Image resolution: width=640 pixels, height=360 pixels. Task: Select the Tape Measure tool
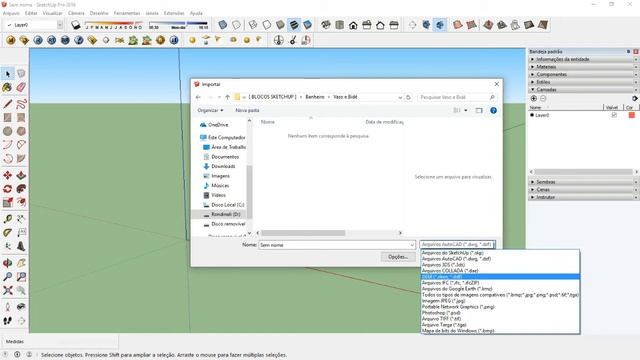[8, 219]
